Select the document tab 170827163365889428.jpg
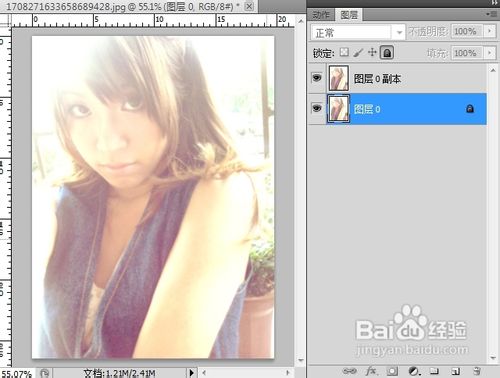Image resolution: width=500 pixels, height=378 pixels. coord(129,6)
